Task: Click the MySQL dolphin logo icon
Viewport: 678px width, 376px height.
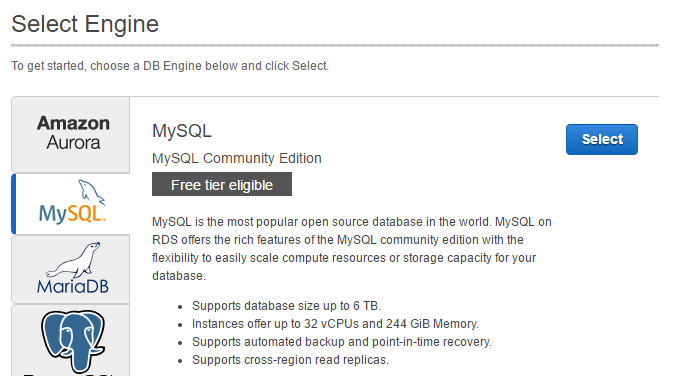Action: point(91,191)
